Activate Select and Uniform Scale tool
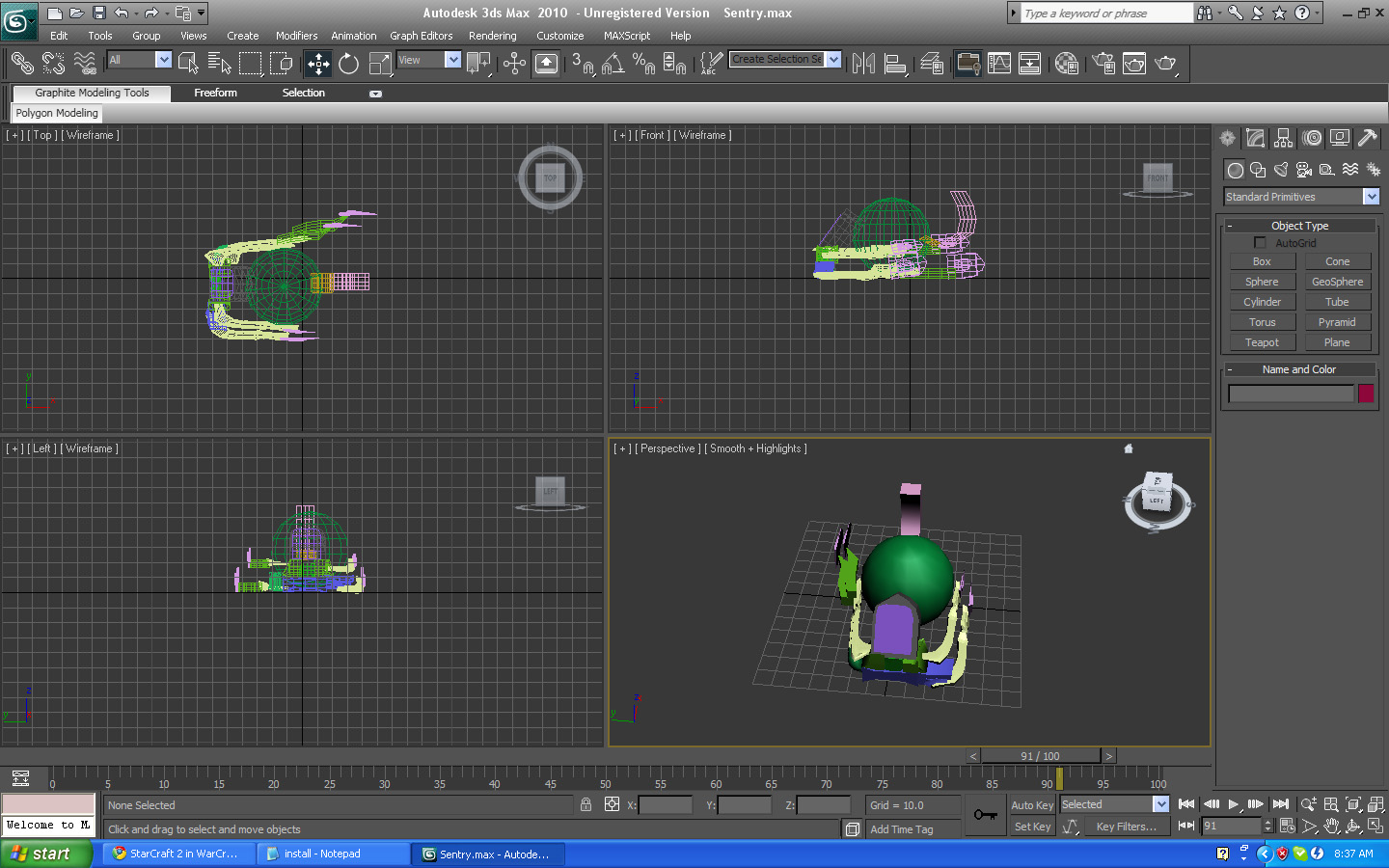The width and height of the screenshot is (1389, 868). tap(380, 64)
